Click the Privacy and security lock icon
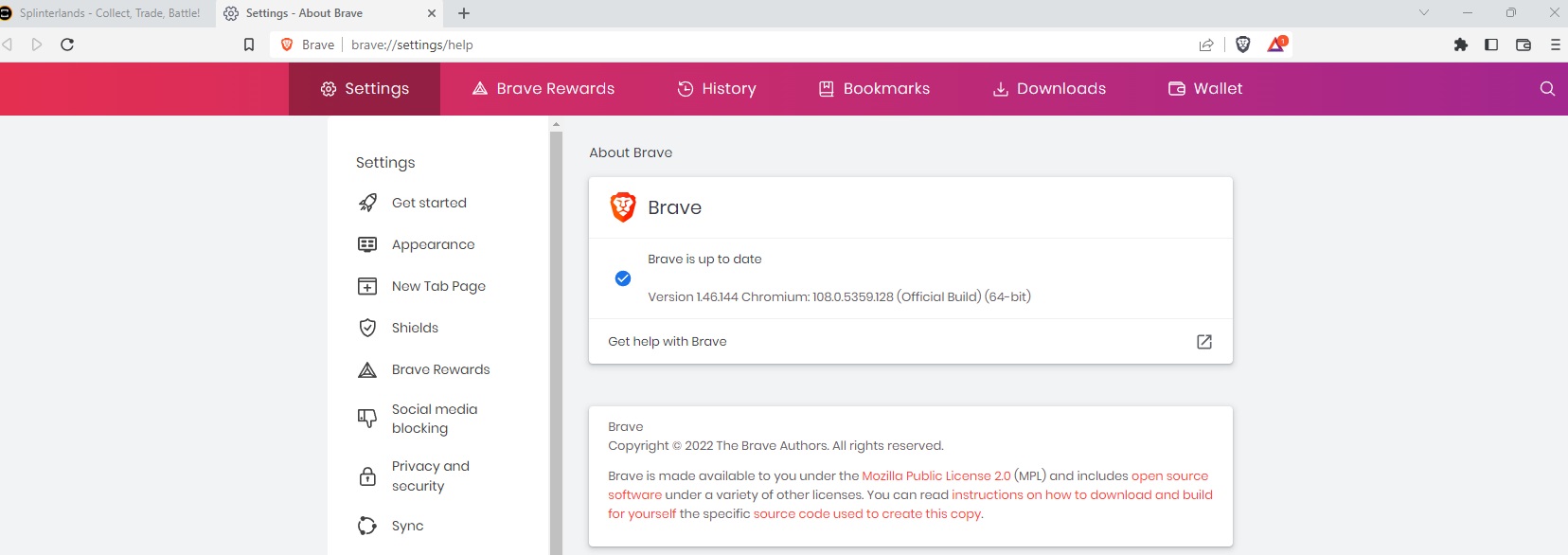Screen dimensions: 1568x555 [x=367, y=475]
